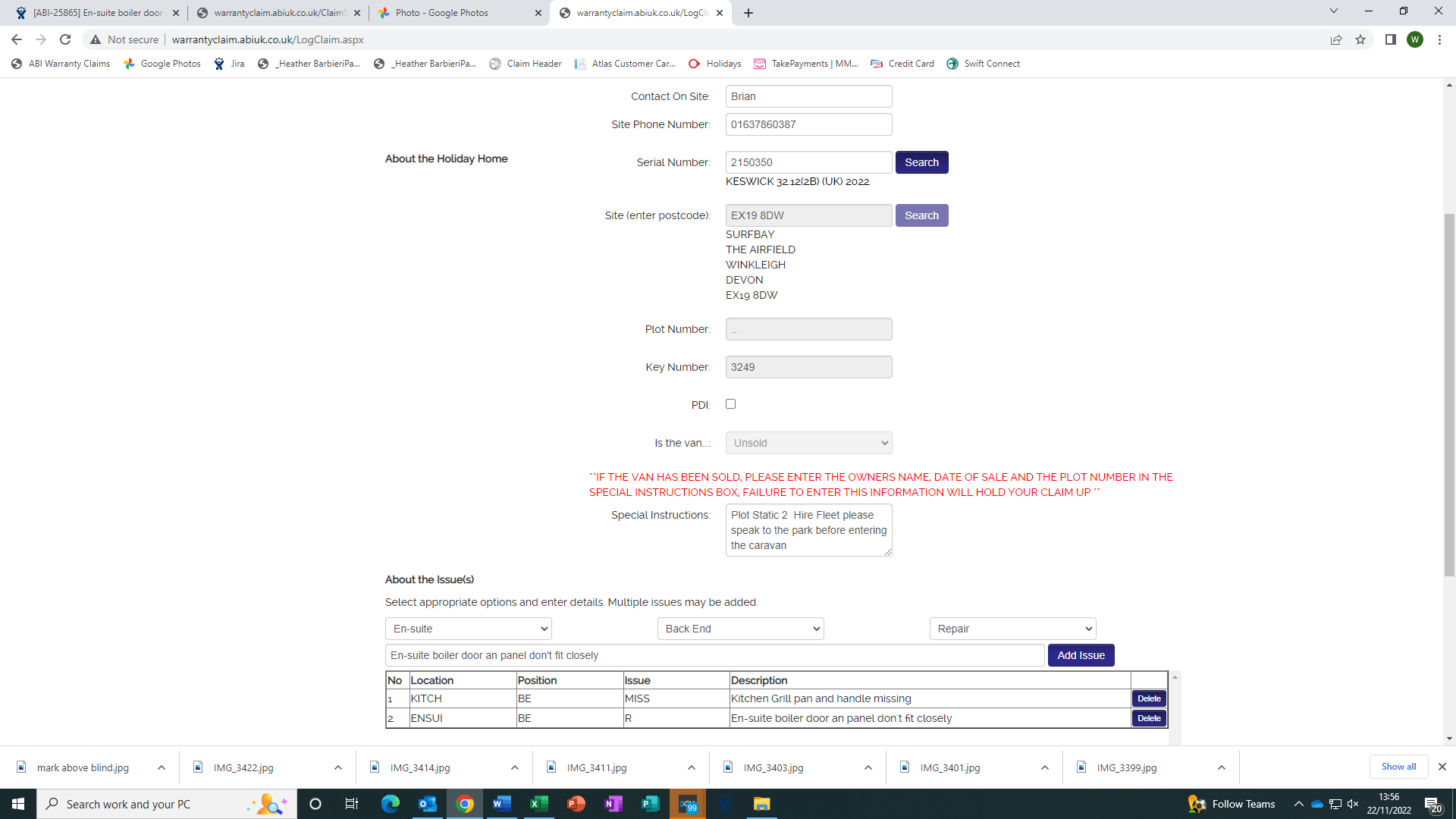
Task: Launch Excel from the taskbar
Action: click(x=538, y=804)
